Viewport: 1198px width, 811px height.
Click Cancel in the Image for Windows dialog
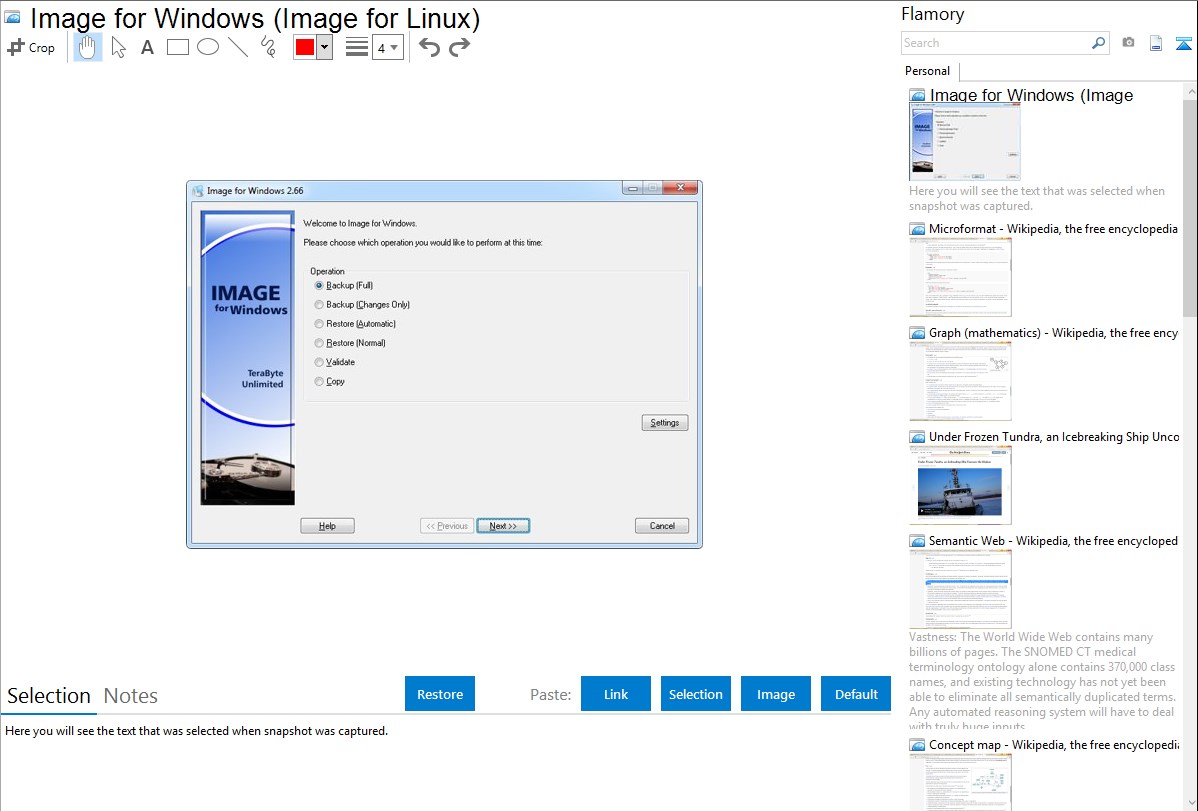coord(662,526)
